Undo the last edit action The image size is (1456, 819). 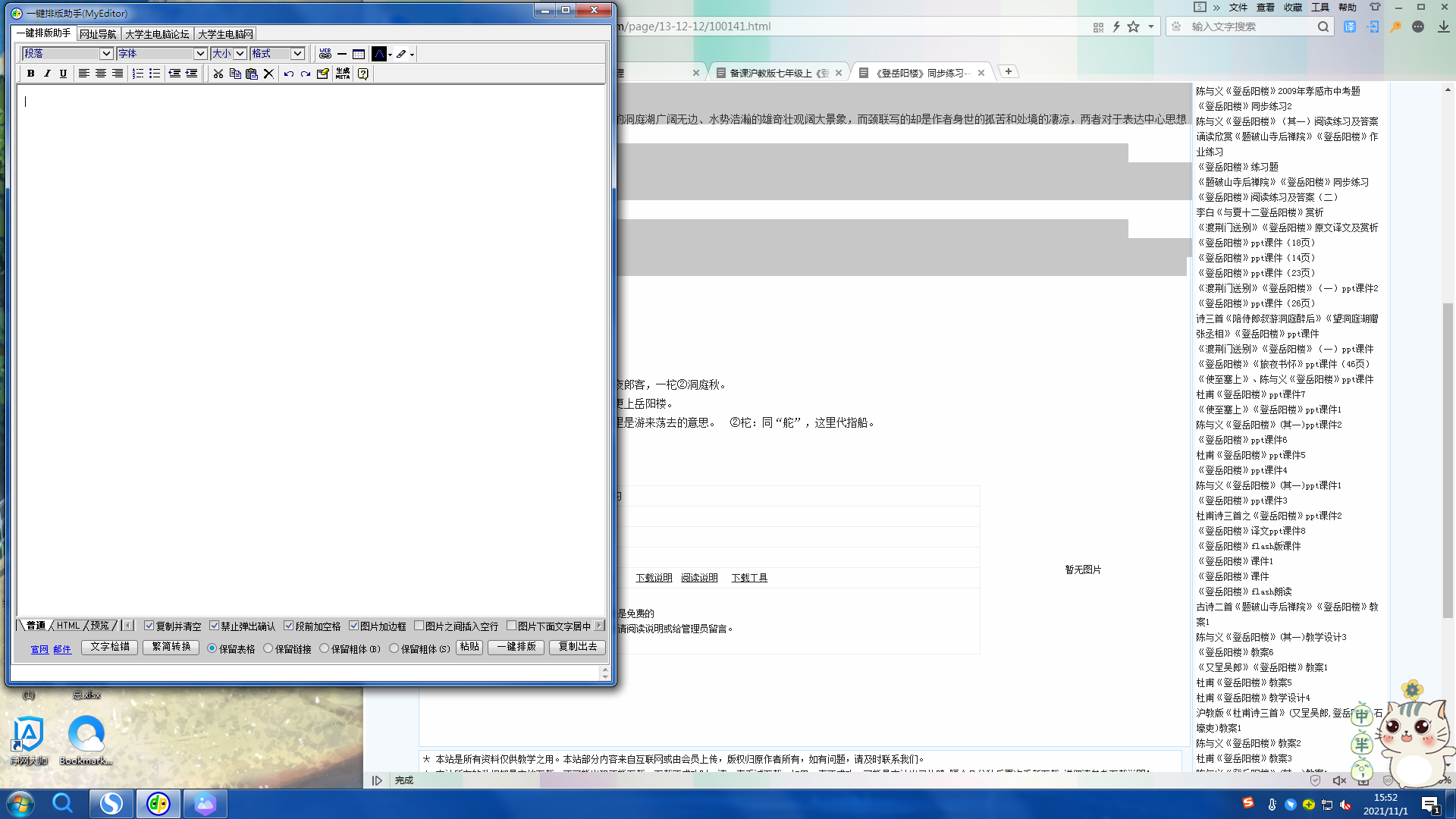pyautogui.click(x=288, y=74)
